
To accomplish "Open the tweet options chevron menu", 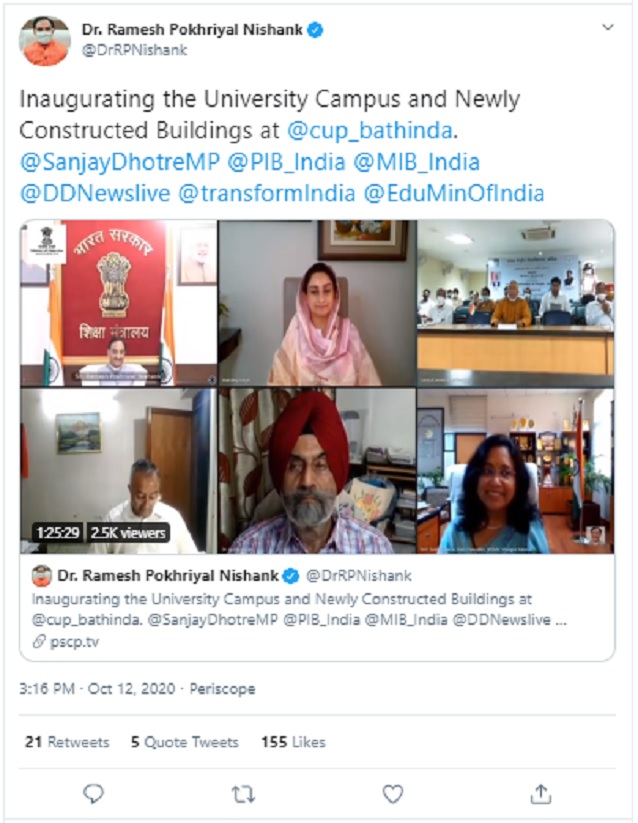I will click(608, 27).
